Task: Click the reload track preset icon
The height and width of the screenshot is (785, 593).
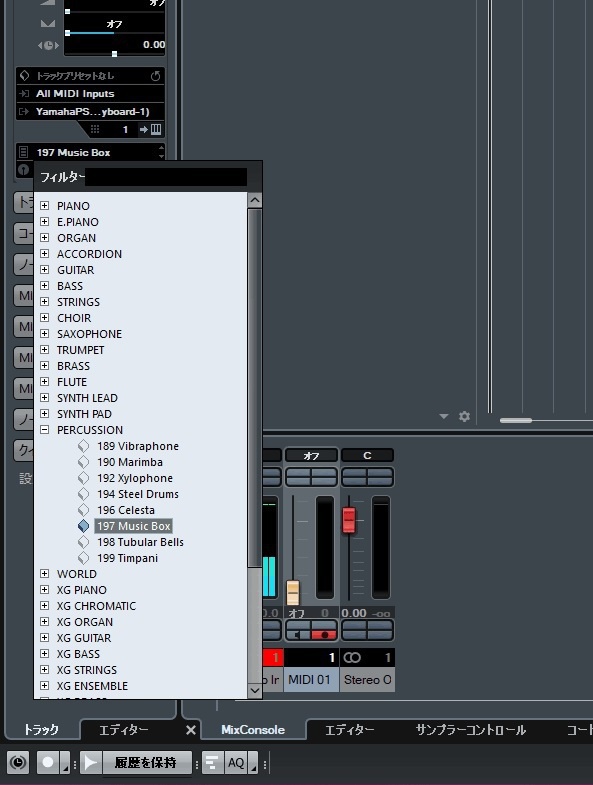Action: tap(156, 76)
